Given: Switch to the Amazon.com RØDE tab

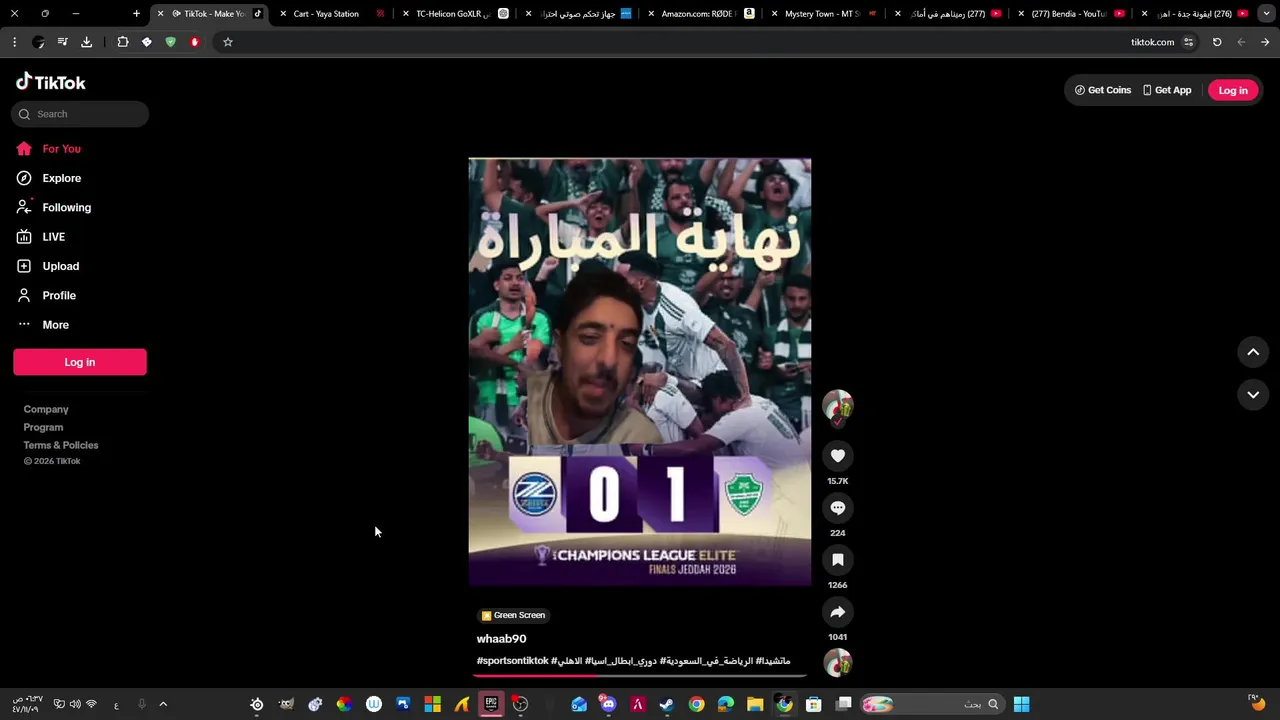Looking at the screenshot, I should [700, 14].
